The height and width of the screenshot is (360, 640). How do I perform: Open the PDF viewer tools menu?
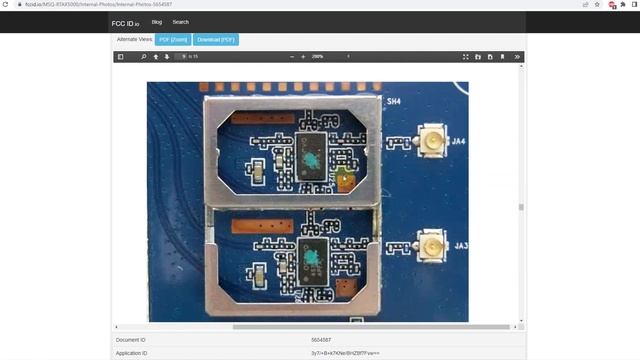click(517, 57)
